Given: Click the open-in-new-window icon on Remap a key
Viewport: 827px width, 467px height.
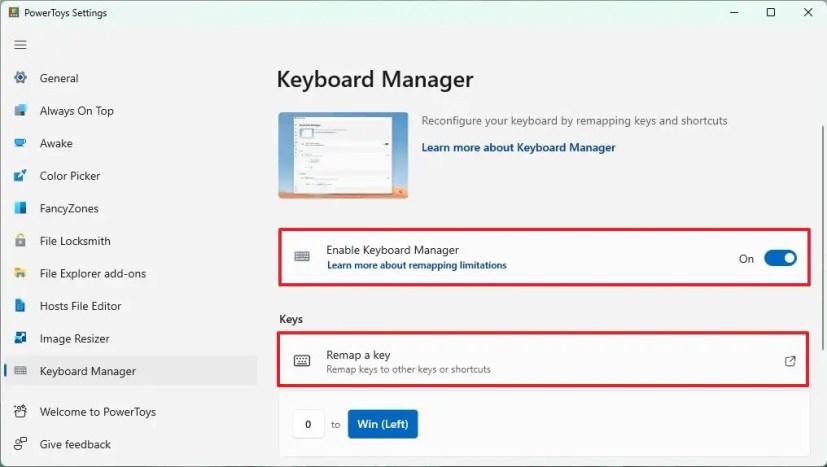Looking at the screenshot, I should click(x=790, y=361).
